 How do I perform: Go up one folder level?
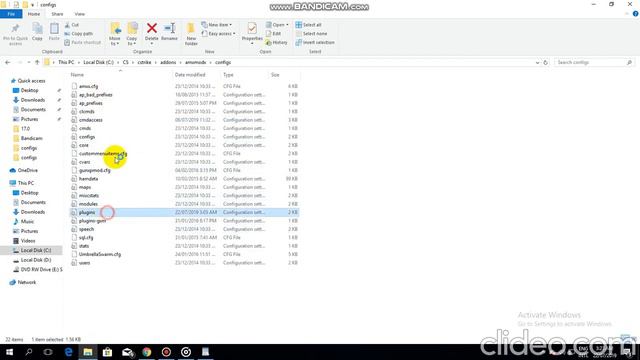coord(37,62)
